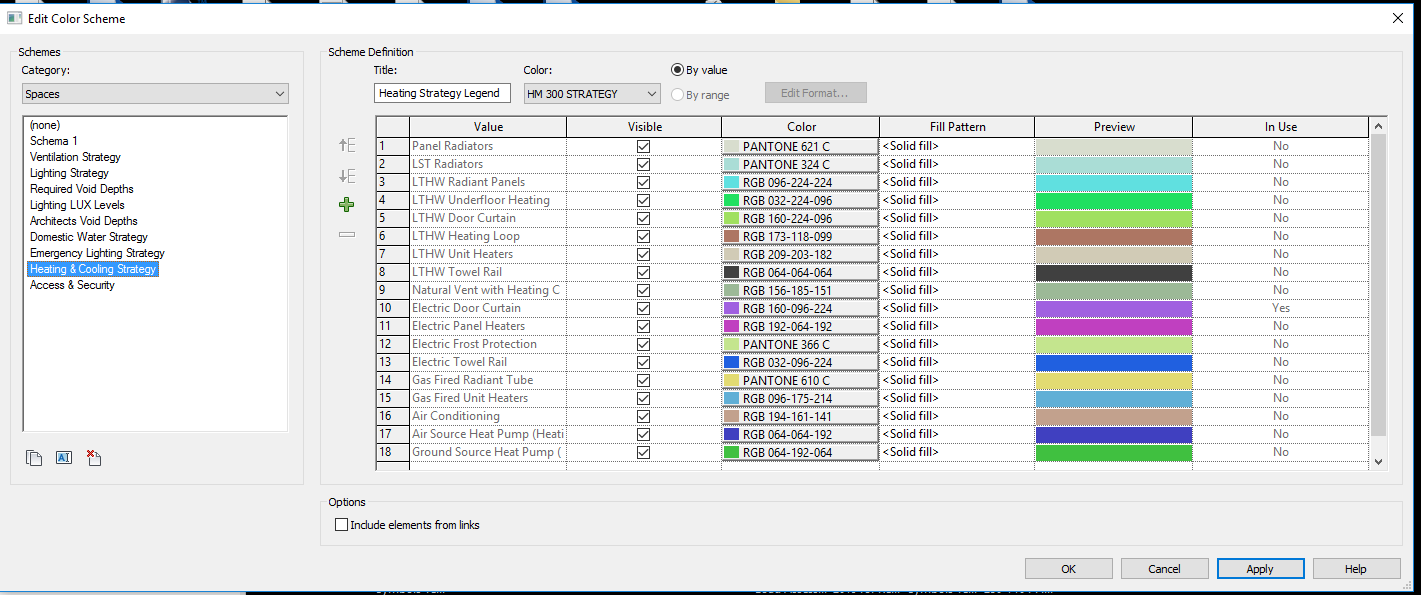Toggle the Visible checkbox for Panel Radiators
Image resolution: width=1422 pixels, height=596 pixels.
tap(643, 146)
